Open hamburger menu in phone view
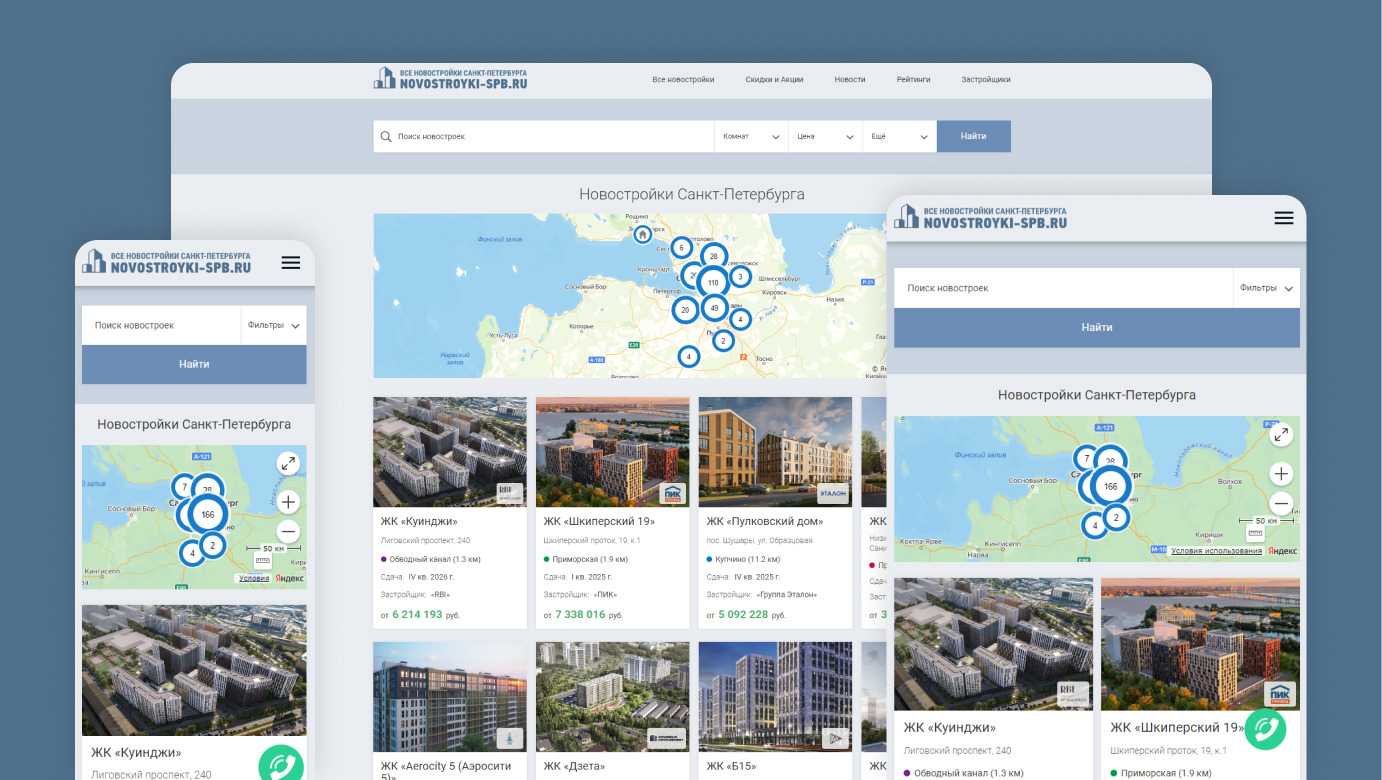Screen dimensions: 1382x780 click(291, 263)
